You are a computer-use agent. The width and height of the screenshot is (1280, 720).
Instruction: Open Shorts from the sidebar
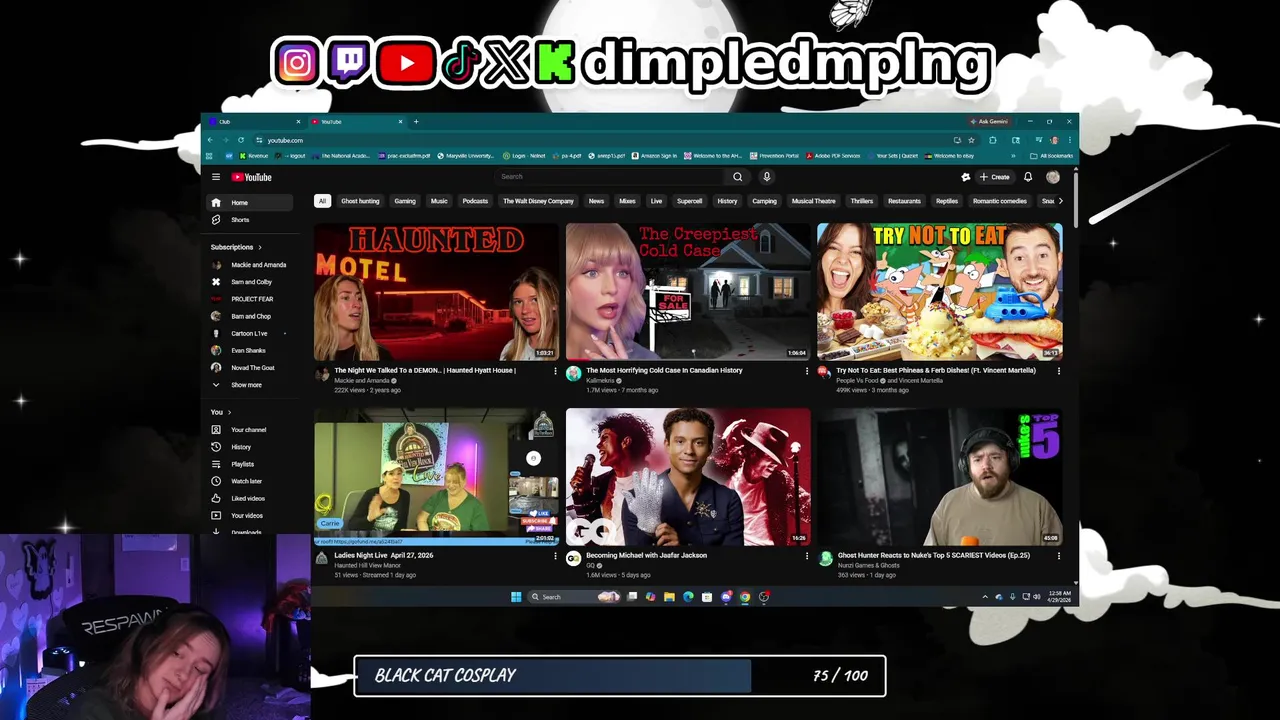[250, 220]
